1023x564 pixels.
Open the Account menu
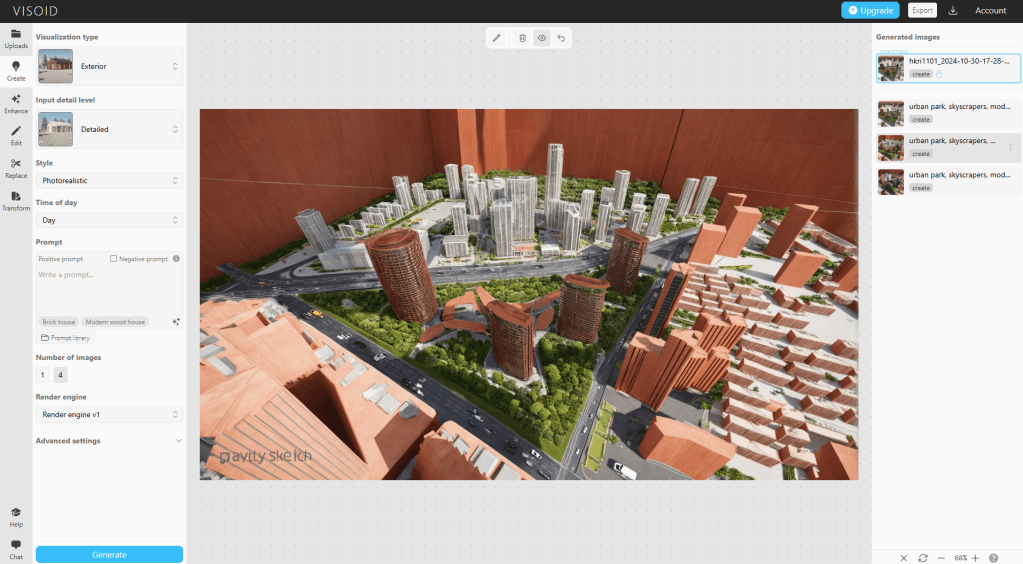click(990, 11)
